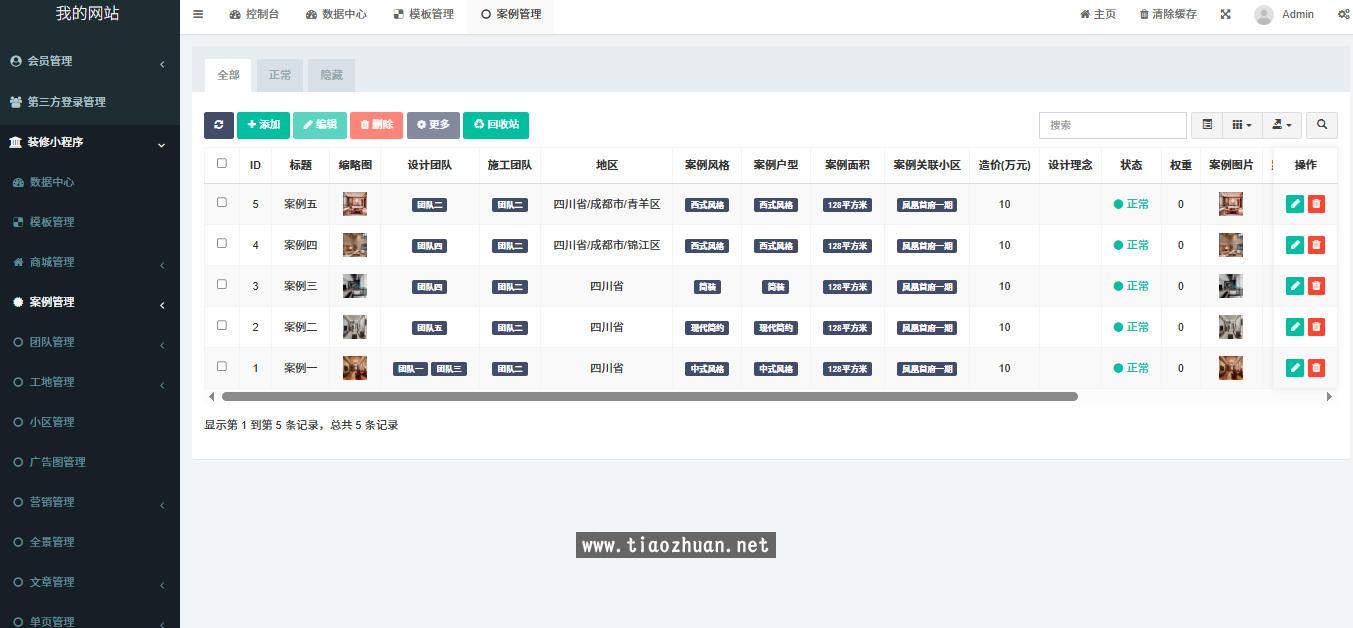Open the 数据中心 top navigation tab
1353x628 pixels.
pyautogui.click(x=336, y=14)
